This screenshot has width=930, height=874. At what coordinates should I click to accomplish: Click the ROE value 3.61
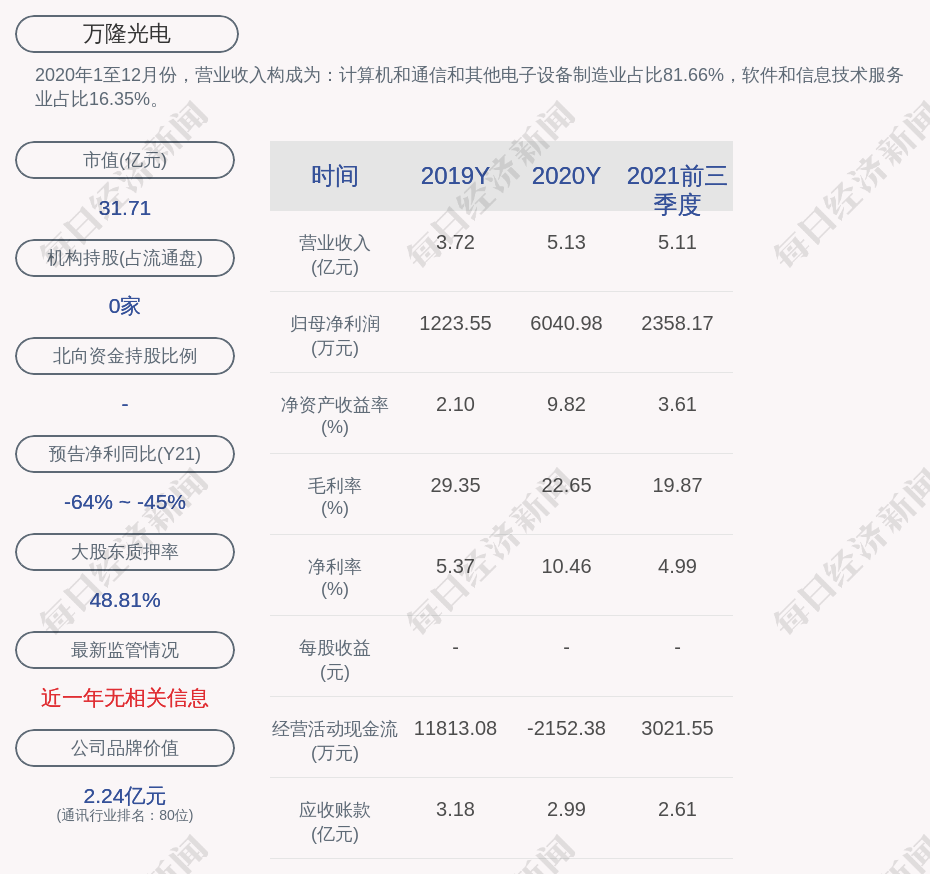pyautogui.click(x=677, y=404)
